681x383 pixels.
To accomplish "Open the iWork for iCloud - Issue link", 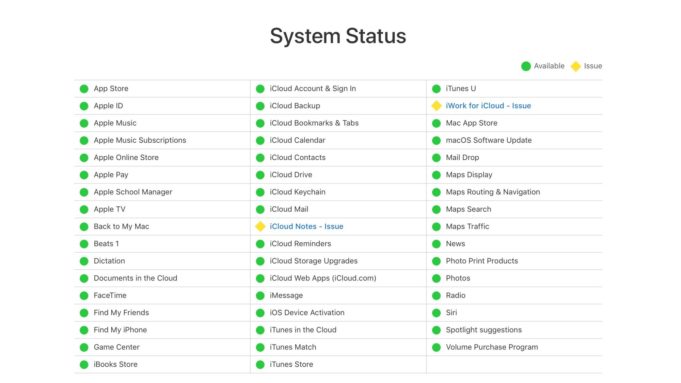I will tap(488, 106).
